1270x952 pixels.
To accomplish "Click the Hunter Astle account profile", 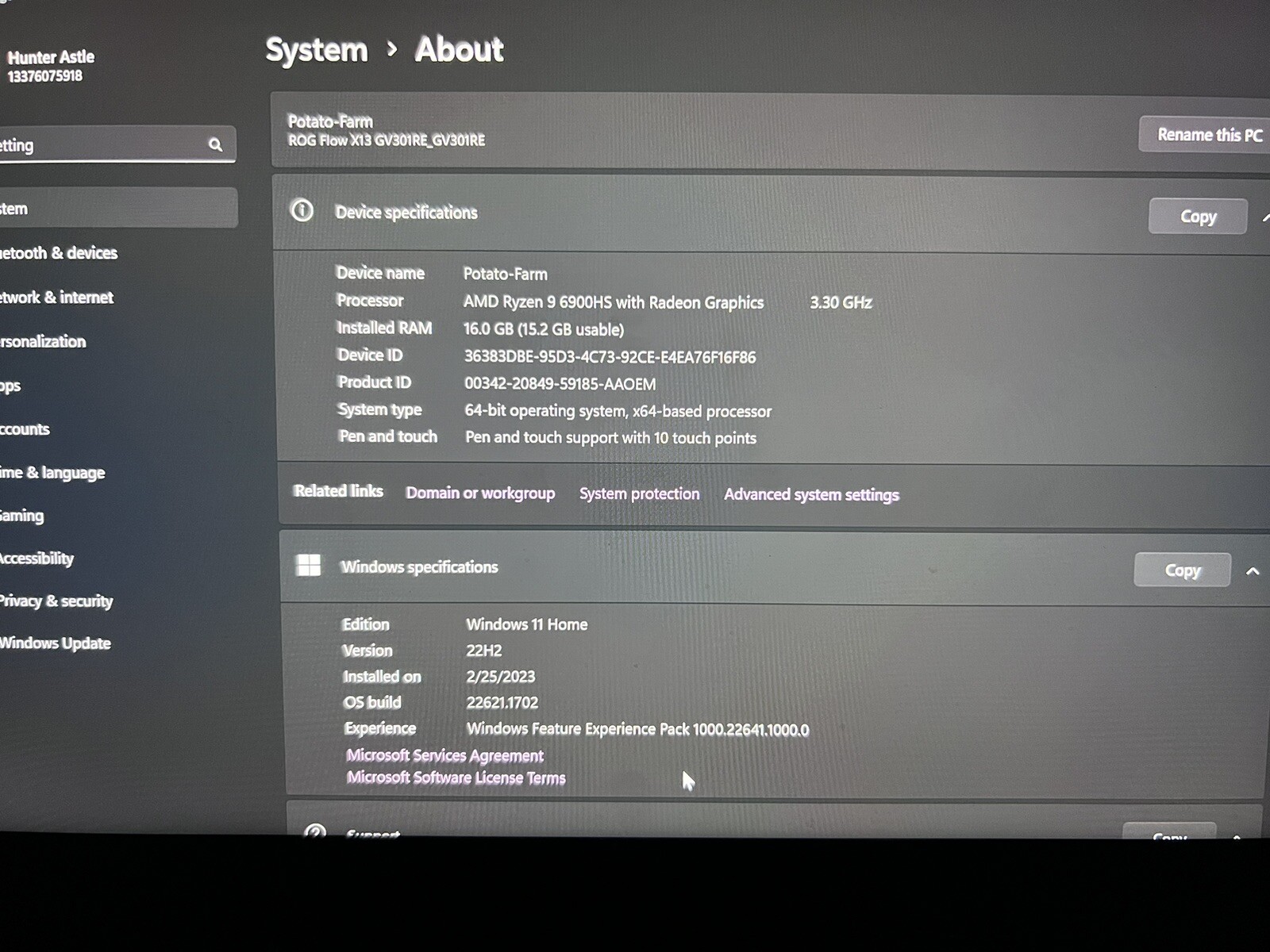I will 51,66.
